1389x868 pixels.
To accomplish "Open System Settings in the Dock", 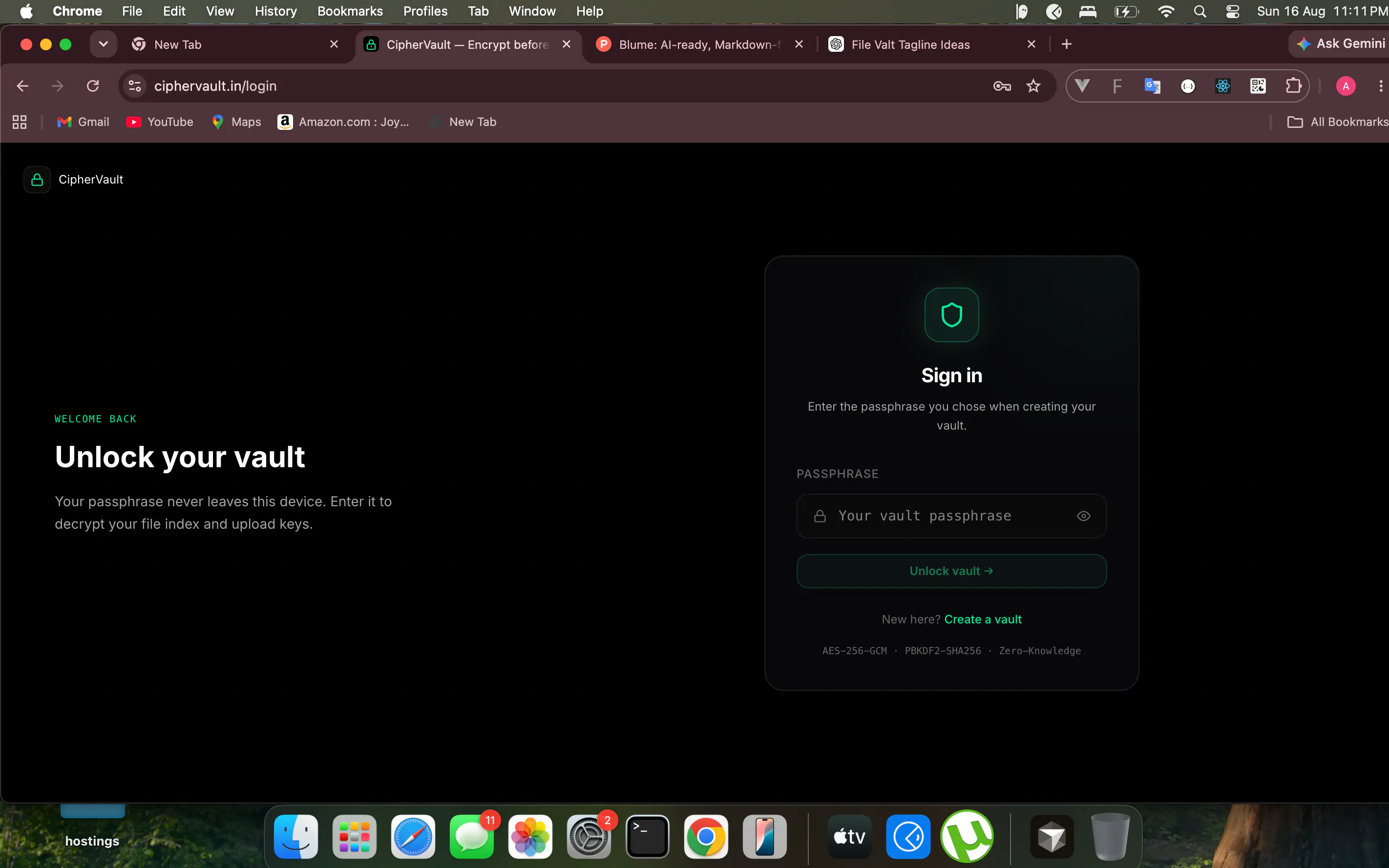I will click(589, 836).
